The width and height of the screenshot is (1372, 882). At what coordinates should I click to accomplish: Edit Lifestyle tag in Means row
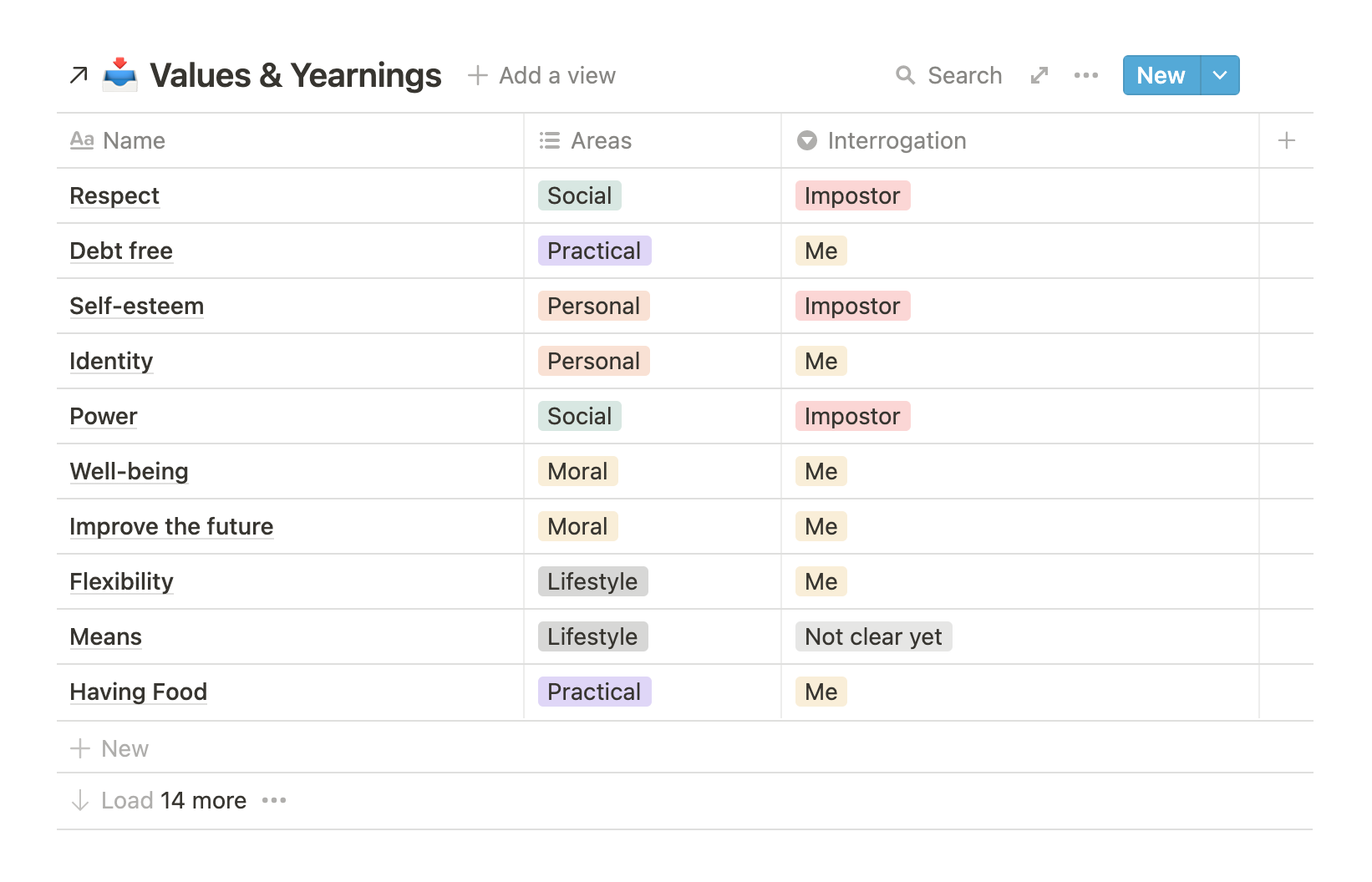(x=592, y=636)
